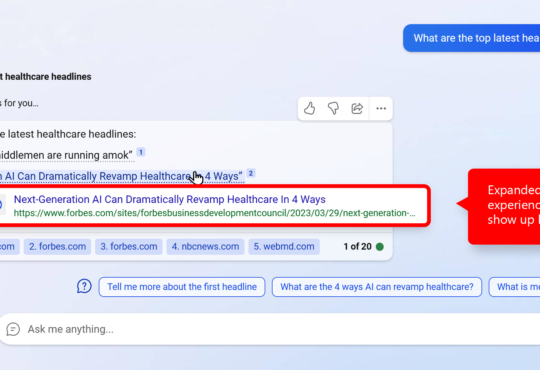Click the green forbes.com URL in preview
540x370 pixels.
point(214,213)
